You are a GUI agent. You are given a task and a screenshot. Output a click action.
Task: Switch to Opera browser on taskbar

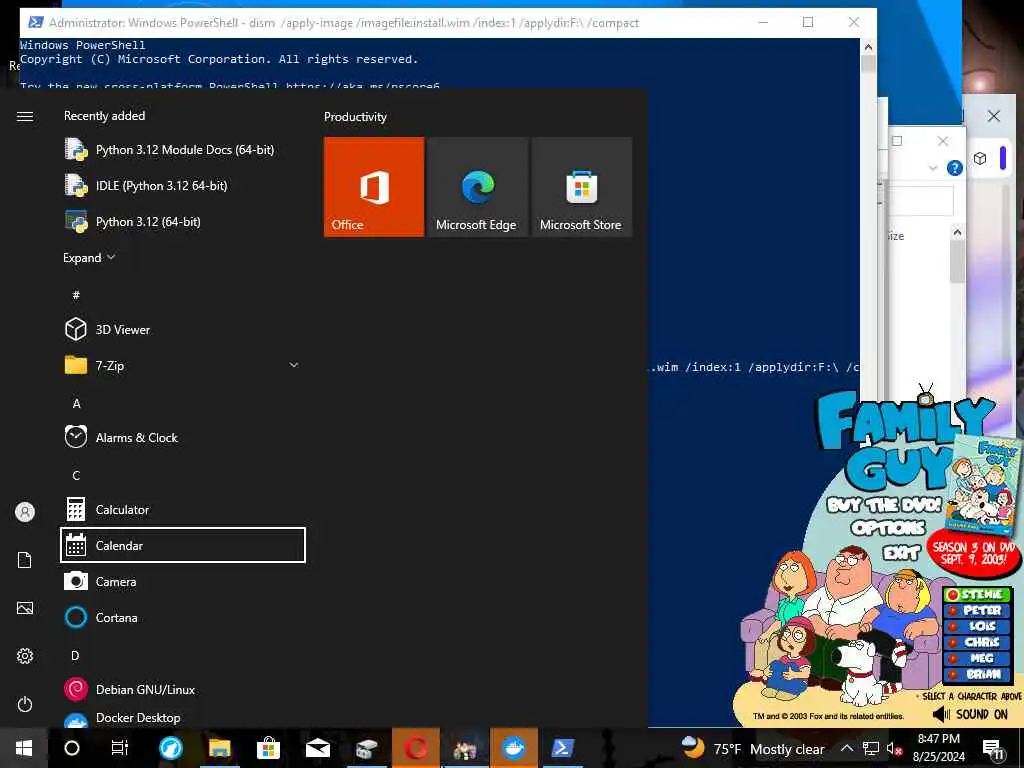click(416, 748)
